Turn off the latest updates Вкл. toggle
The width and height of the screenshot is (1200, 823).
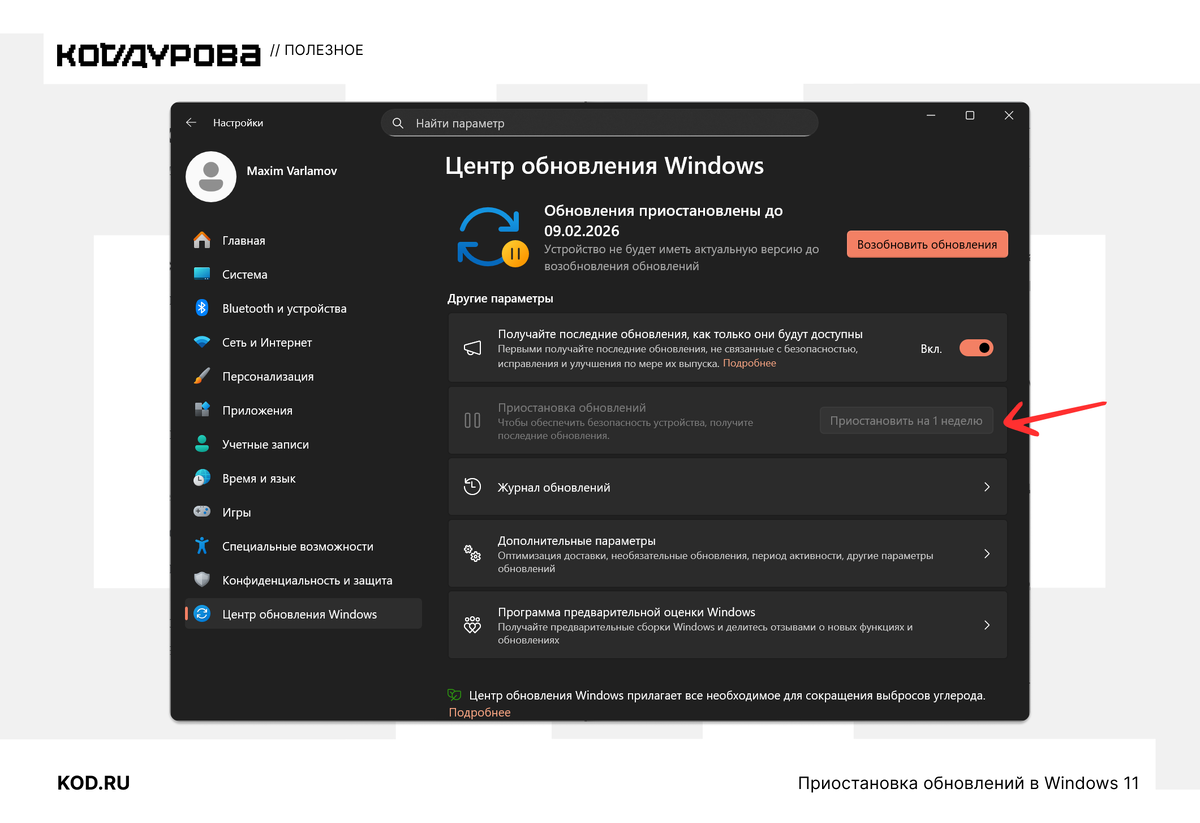point(976,348)
